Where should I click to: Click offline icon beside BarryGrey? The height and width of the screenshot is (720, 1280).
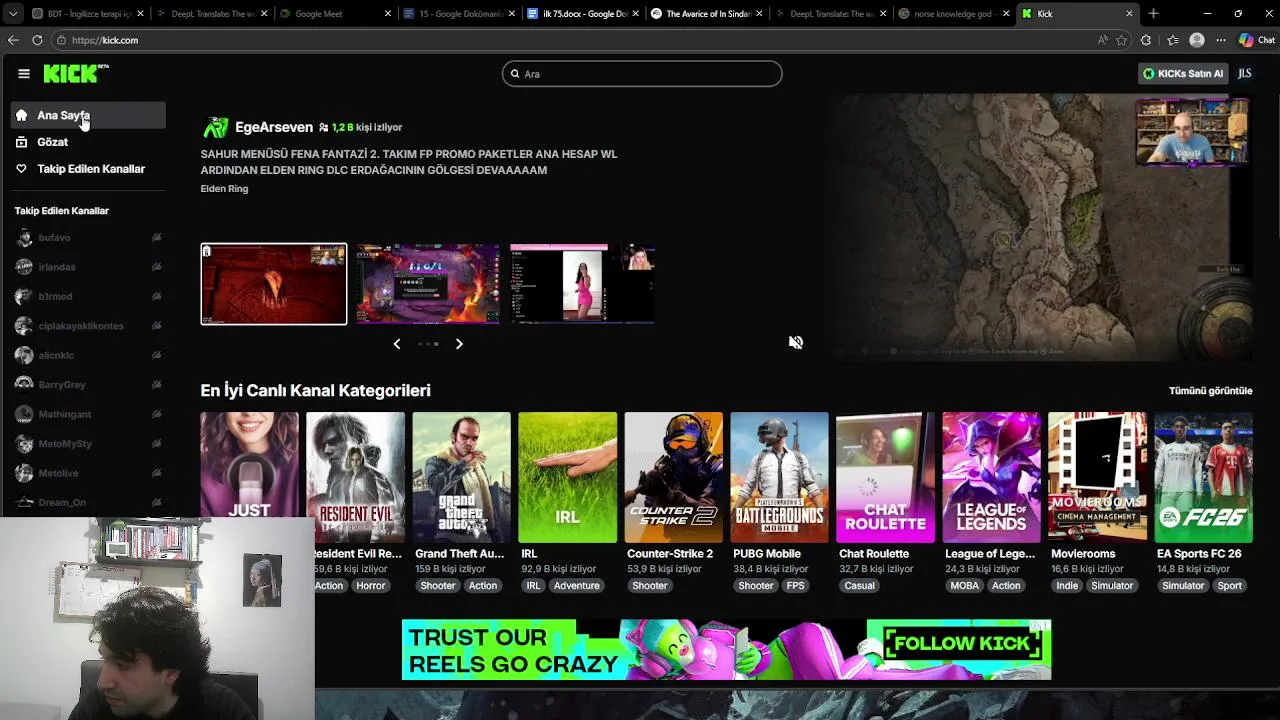[156, 385]
